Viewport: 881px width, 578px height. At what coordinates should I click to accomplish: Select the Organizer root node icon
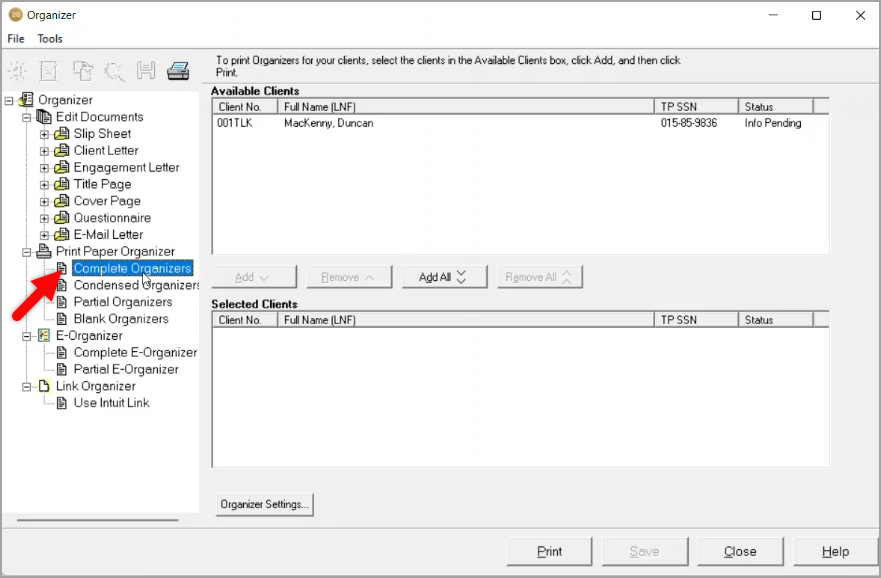26,100
